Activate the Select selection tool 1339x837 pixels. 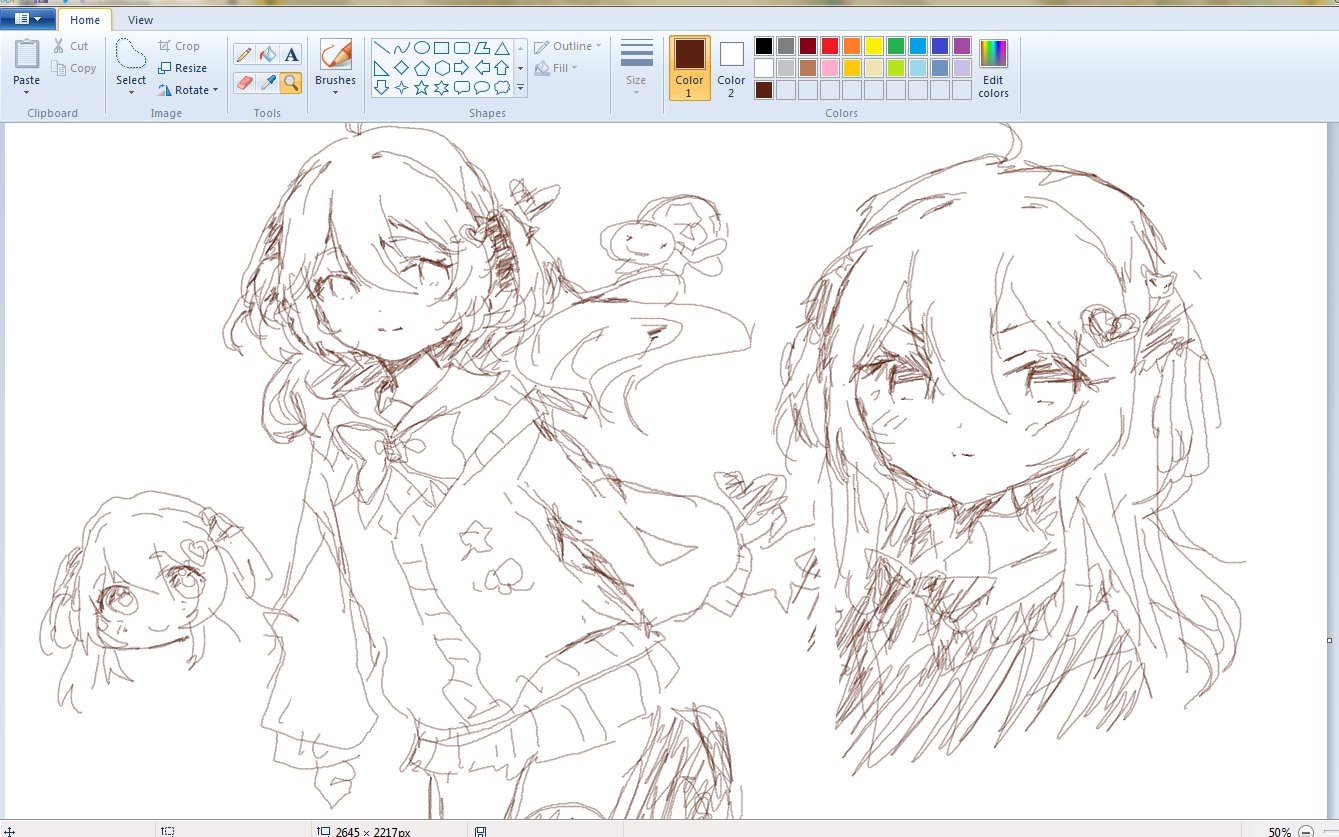coord(131,56)
